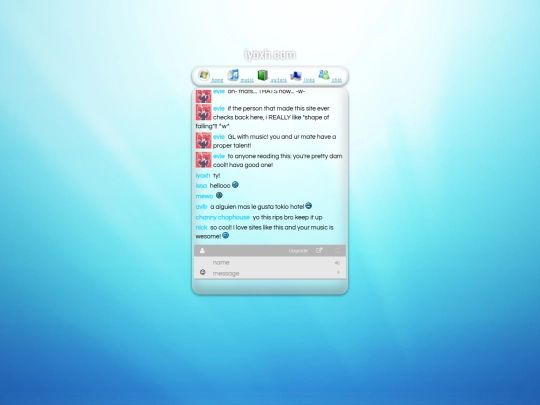Click username evie on "to anyone reading this"
Image resolution: width=540 pixels, height=405 pixels.
[x=219, y=156]
